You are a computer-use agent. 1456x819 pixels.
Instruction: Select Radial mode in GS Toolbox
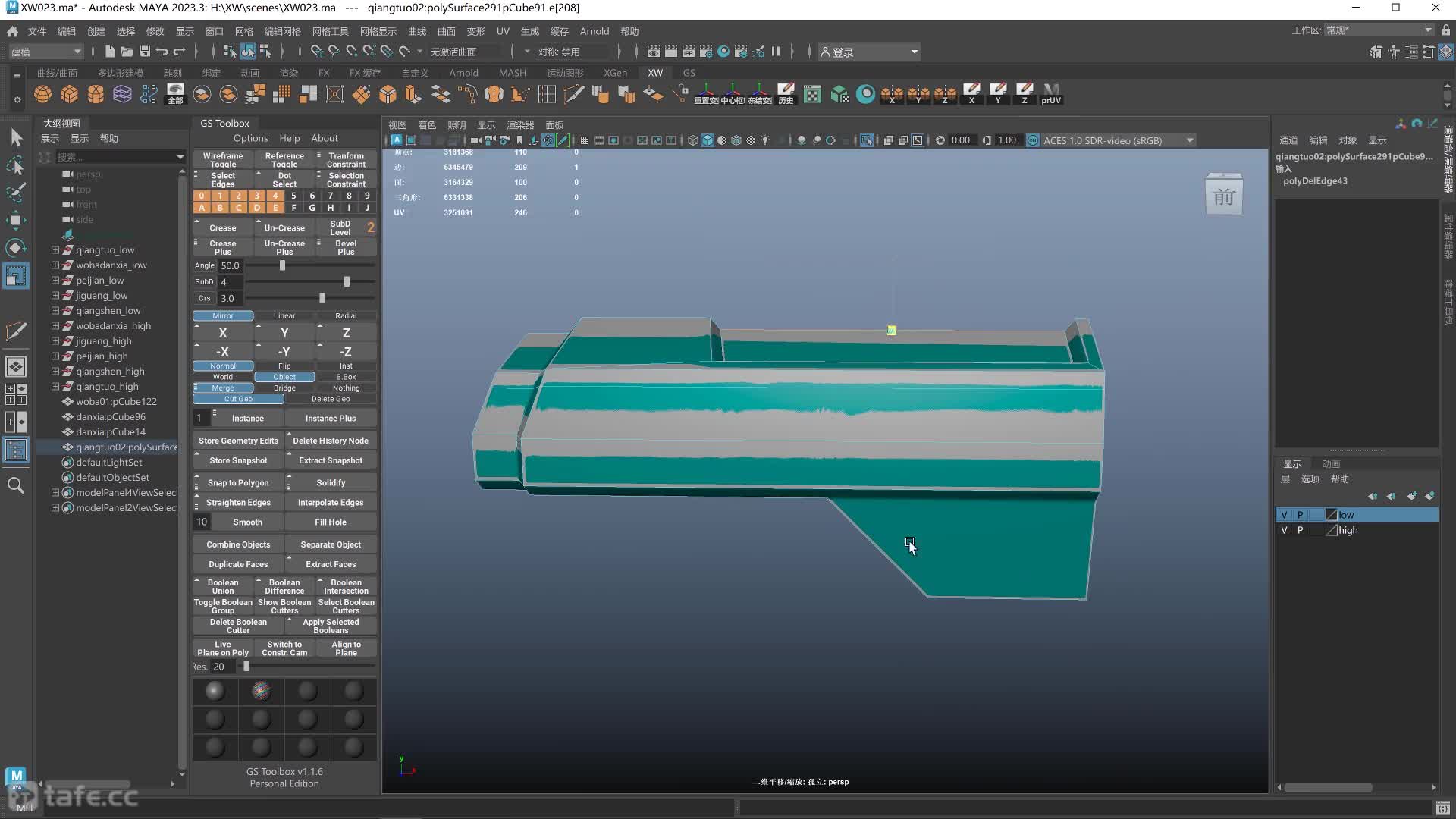[x=346, y=315]
